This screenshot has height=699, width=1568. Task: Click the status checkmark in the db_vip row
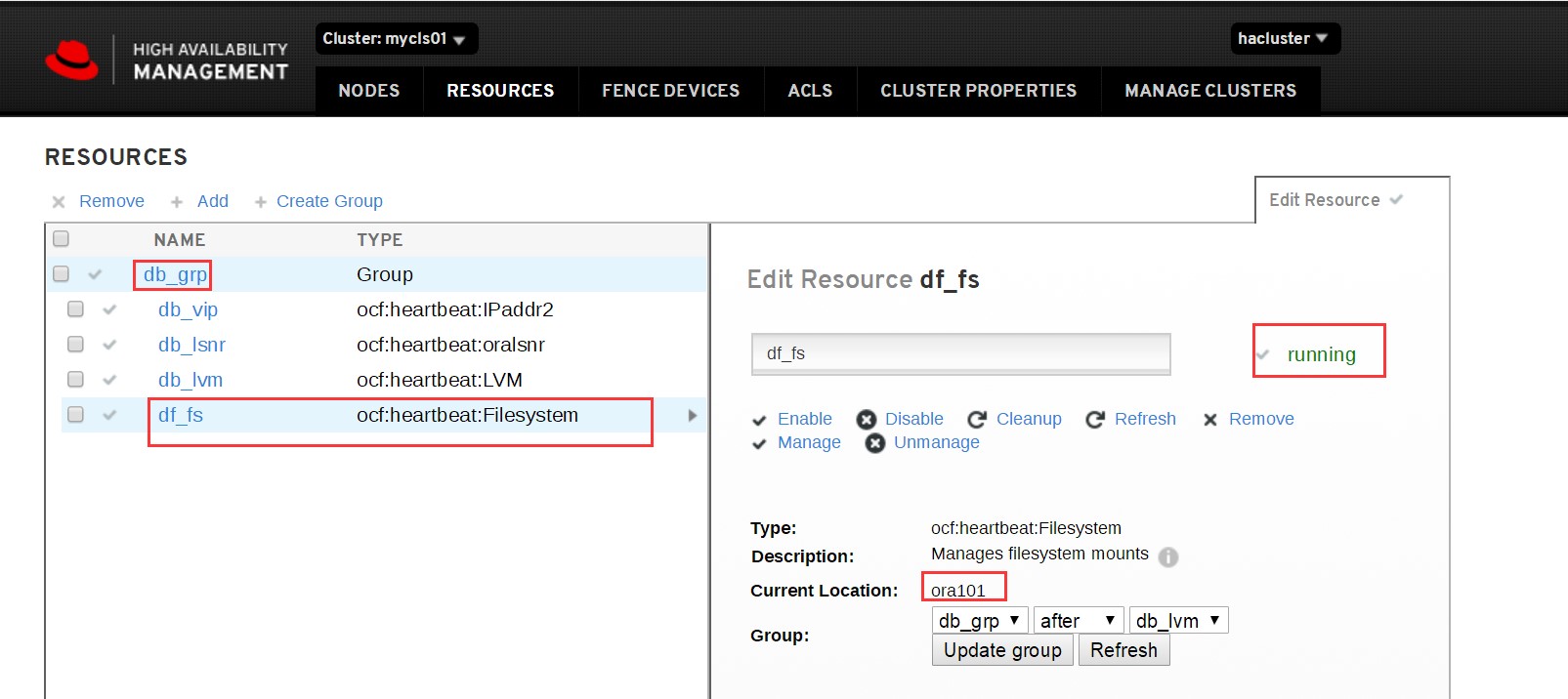coord(109,309)
